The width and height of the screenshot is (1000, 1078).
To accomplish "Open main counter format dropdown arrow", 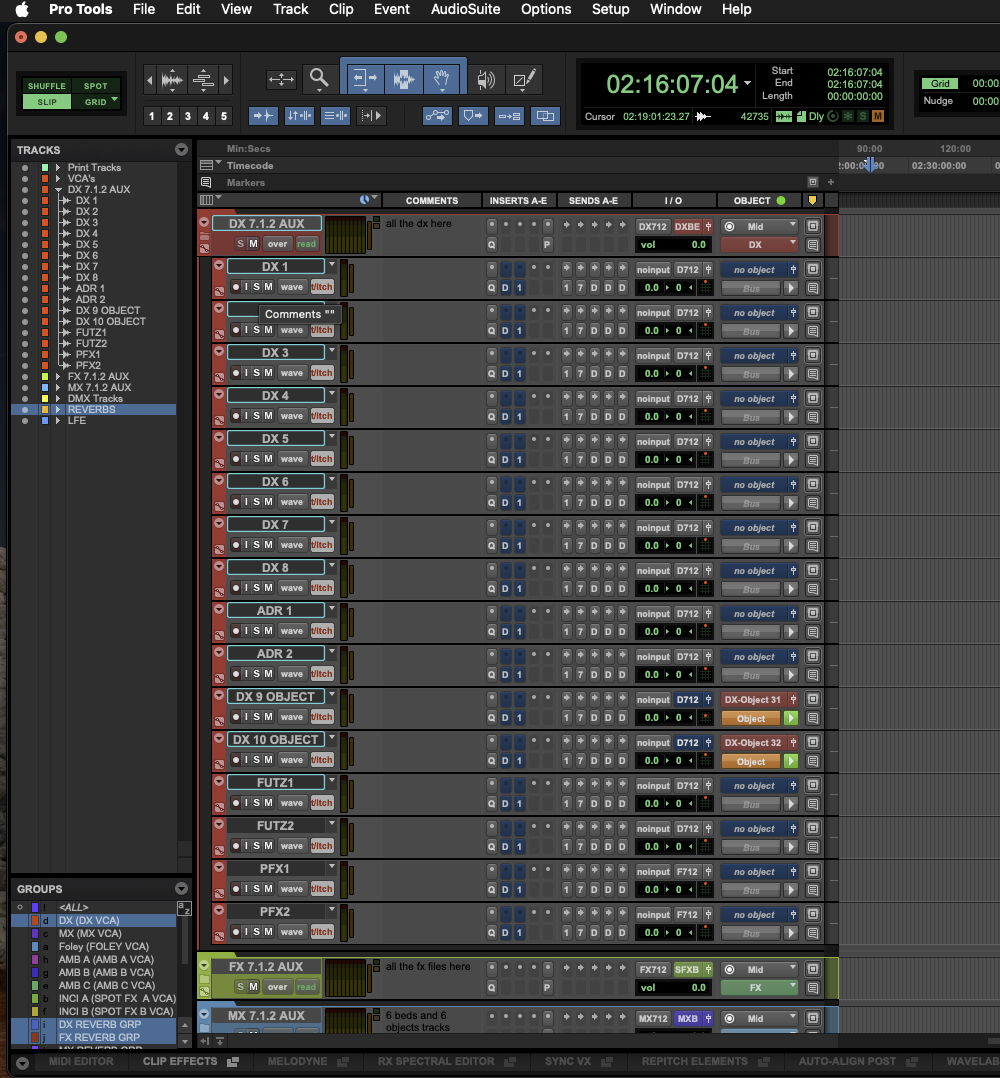I will [x=747, y=83].
